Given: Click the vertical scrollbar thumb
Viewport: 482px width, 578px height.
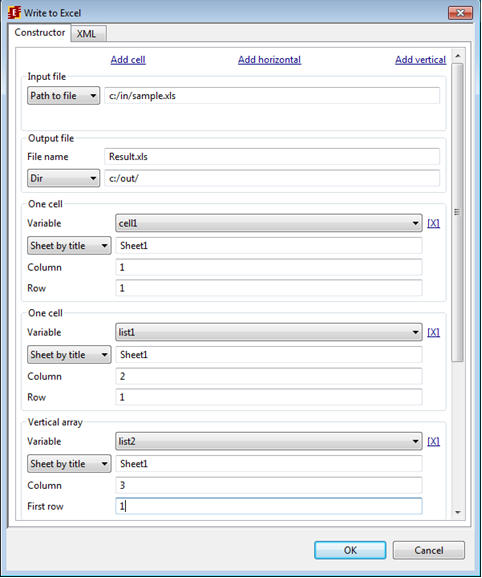Looking at the screenshot, I should (458, 212).
